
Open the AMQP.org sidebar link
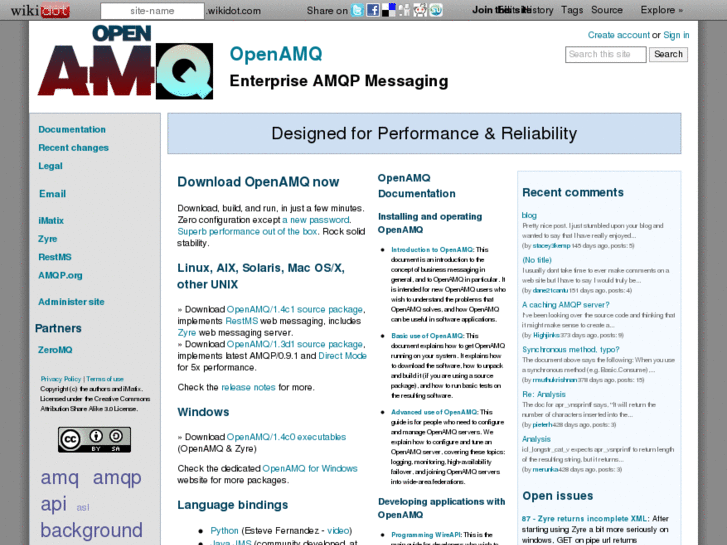coord(60,276)
